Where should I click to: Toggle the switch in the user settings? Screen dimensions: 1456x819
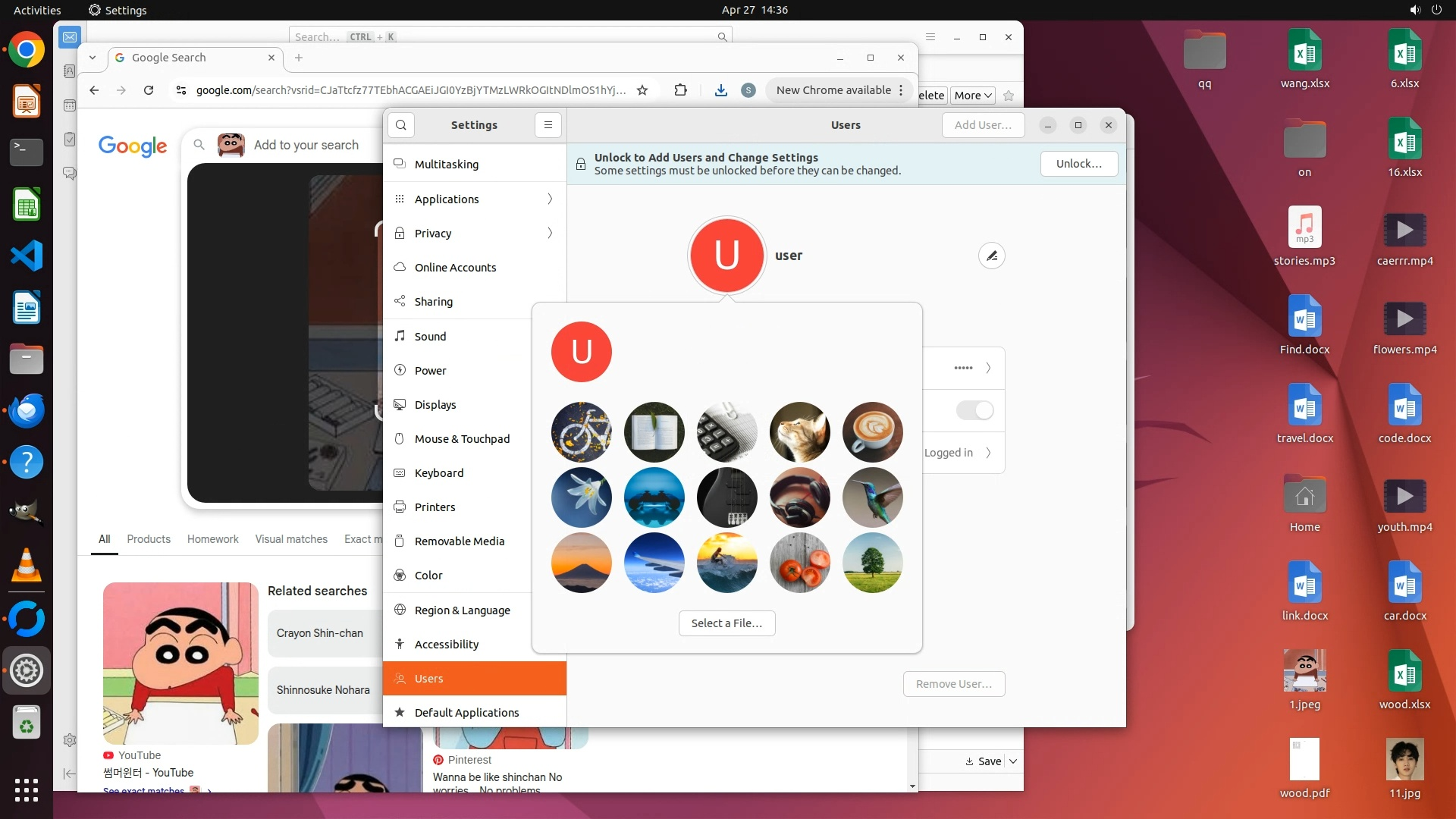[974, 410]
